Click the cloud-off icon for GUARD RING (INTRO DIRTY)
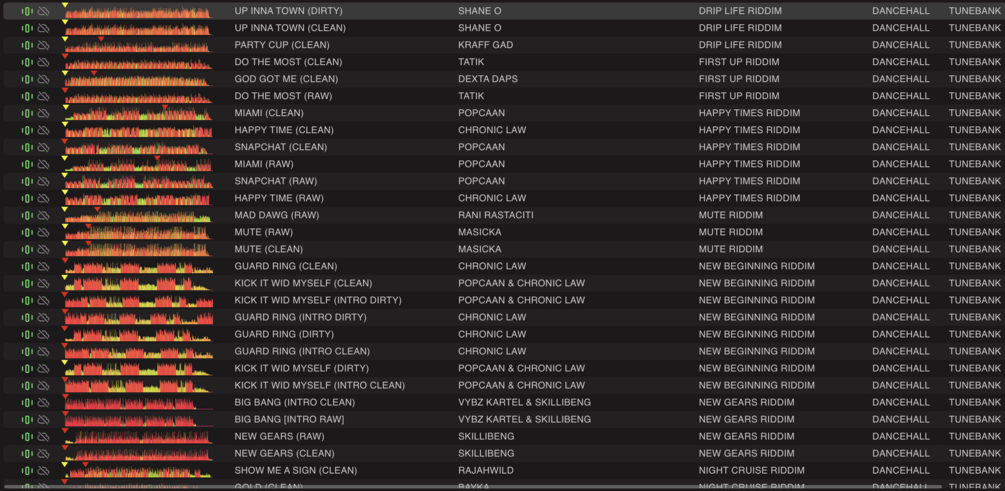Viewport: 1005px width, 491px height. point(43,317)
